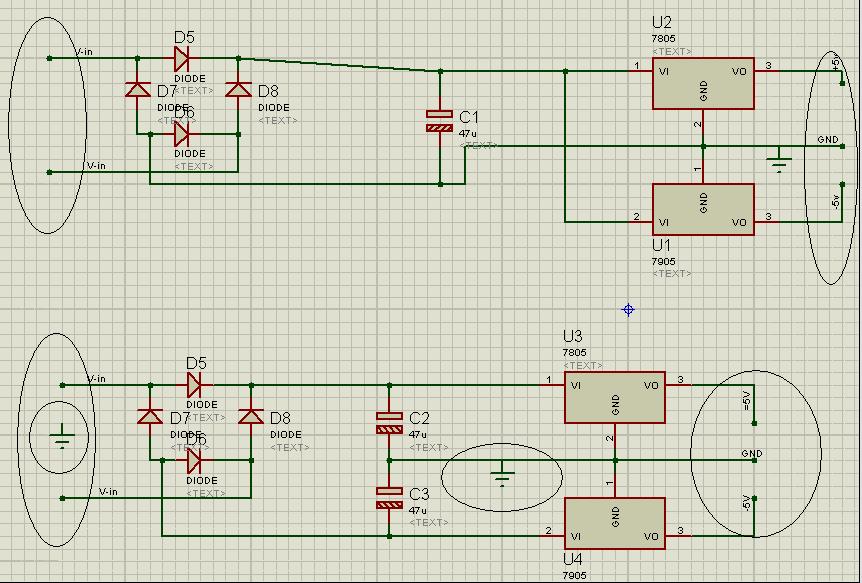Click the blue origin marker crosshair

click(628, 310)
